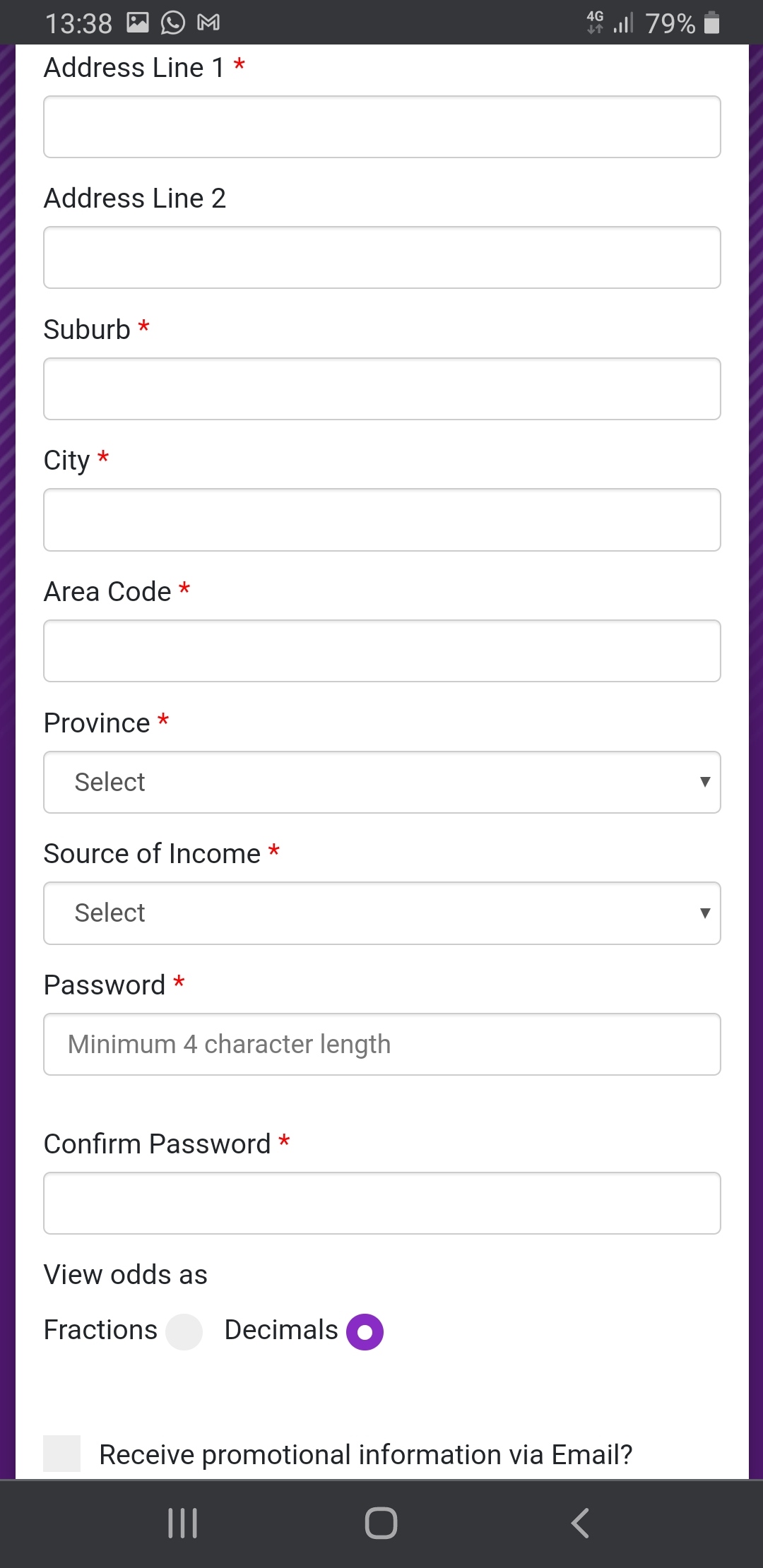Expand the Province dropdown arrow
This screenshot has height=1568, width=763.
point(706,782)
